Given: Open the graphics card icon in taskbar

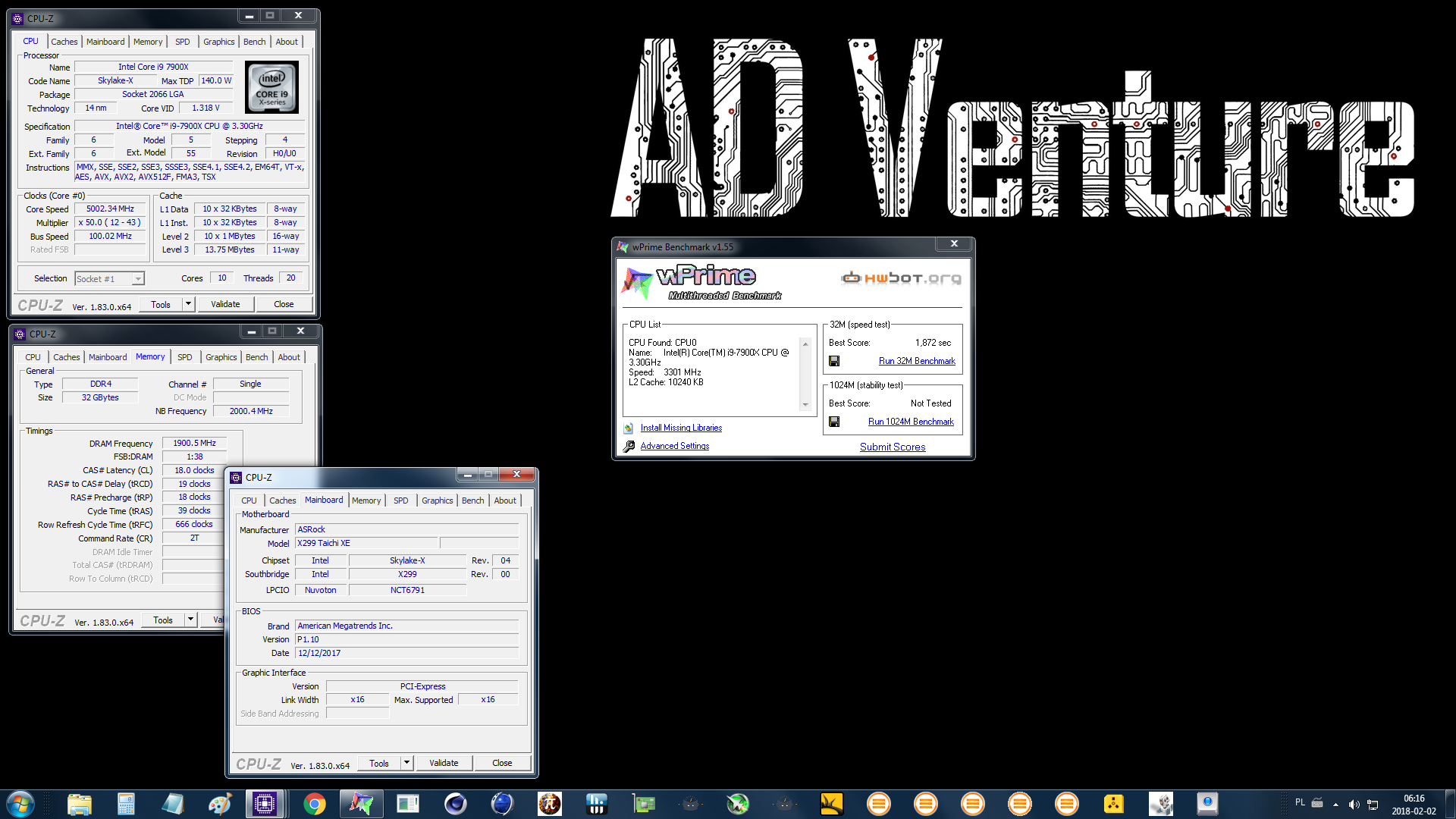Looking at the screenshot, I should pos(643,804).
